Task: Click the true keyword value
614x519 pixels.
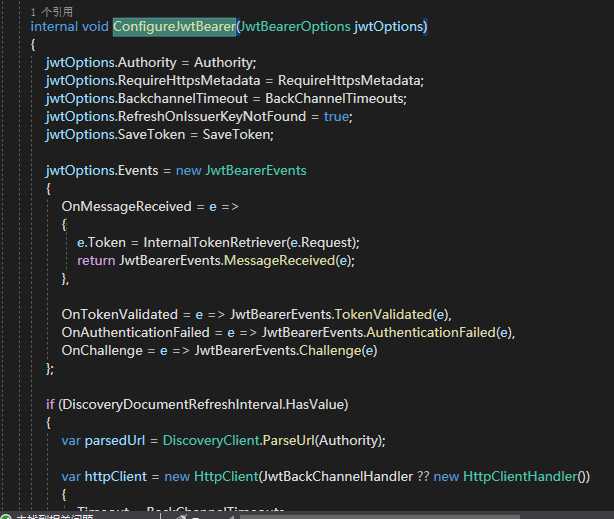Action: coord(336,116)
